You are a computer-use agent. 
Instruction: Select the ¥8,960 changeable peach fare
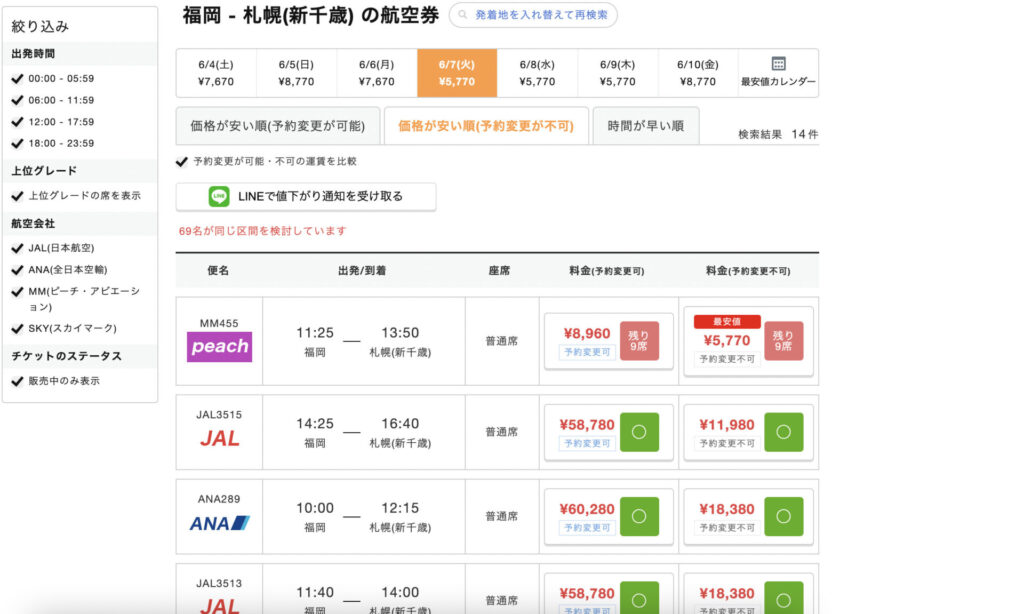point(609,341)
